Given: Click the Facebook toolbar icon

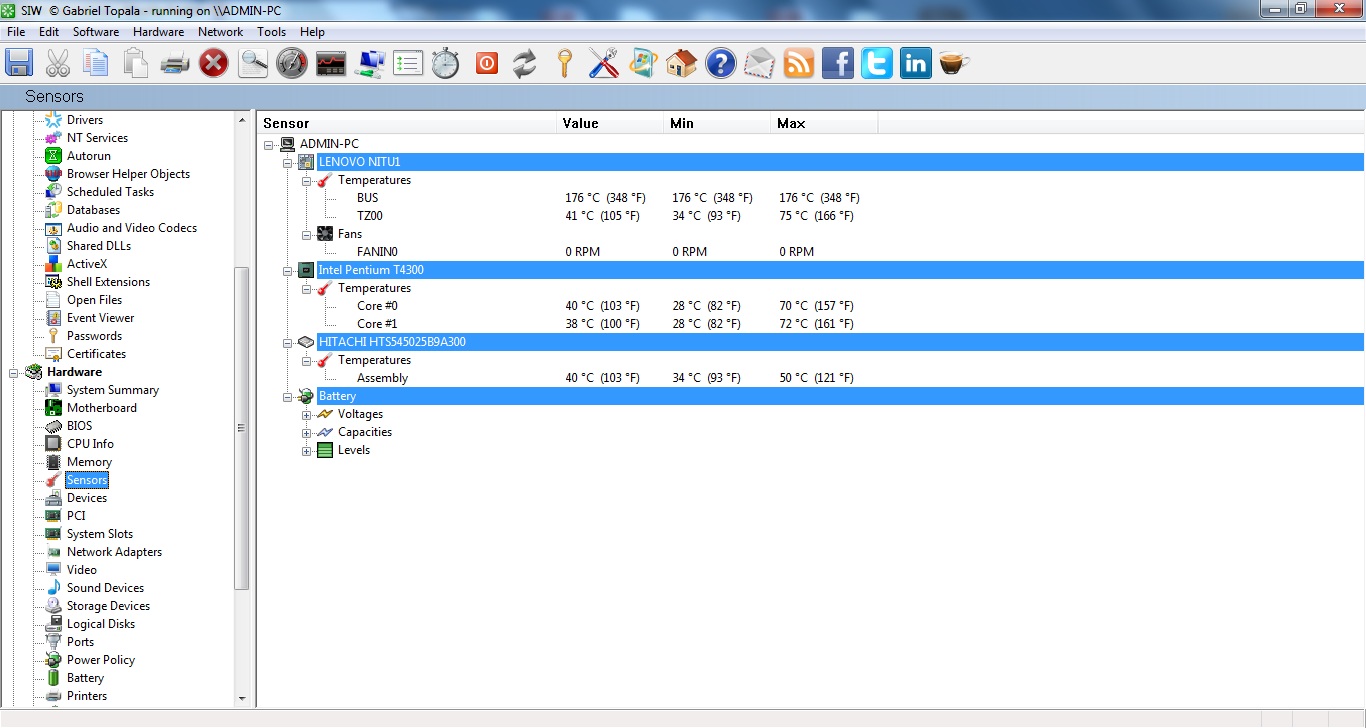Looking at the screenshot, I should (x=837, y=63).
